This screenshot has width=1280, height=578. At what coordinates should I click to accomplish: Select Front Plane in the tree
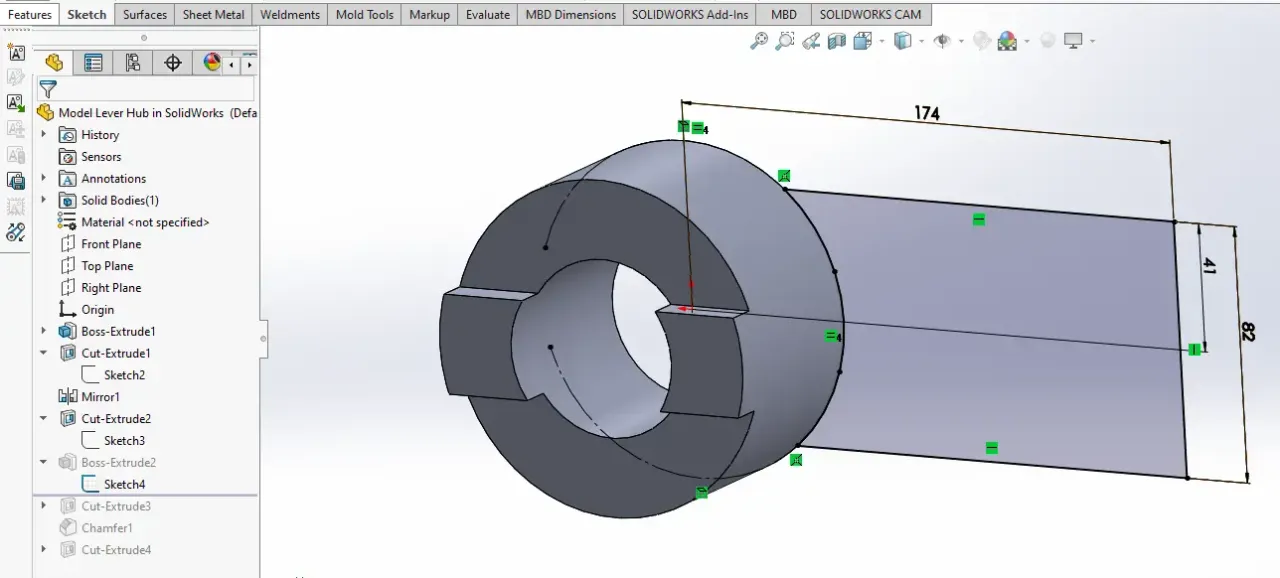tap(111, 244)
